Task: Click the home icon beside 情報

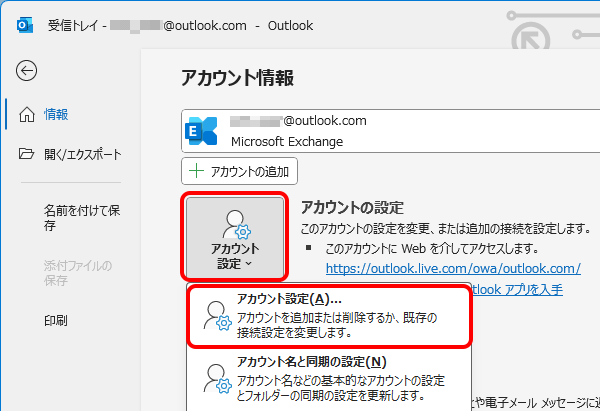Action: pyautogui.click(x=27, y=114)
